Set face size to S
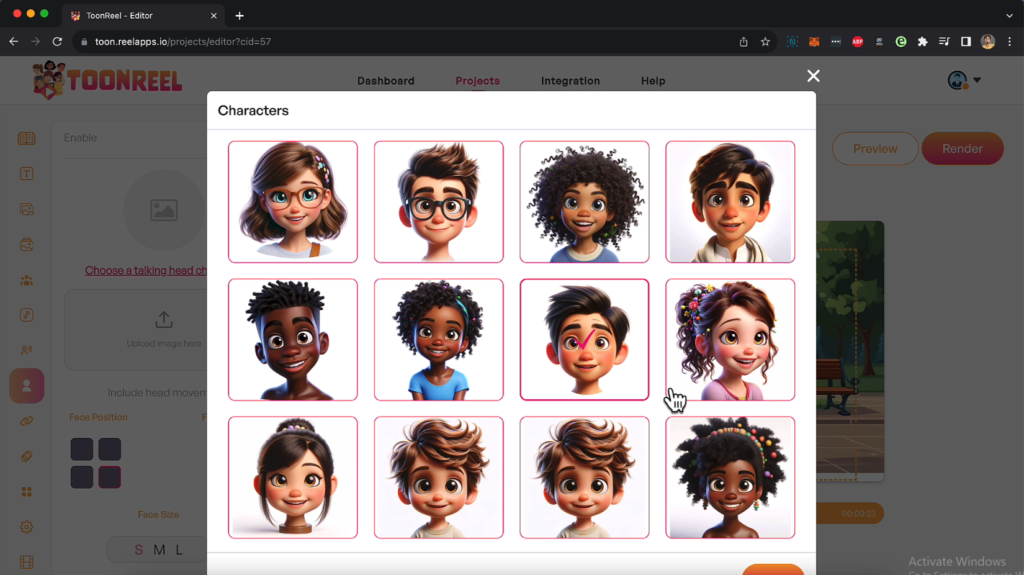This screenshot has width=1024, height=575. tap(138, 550)
